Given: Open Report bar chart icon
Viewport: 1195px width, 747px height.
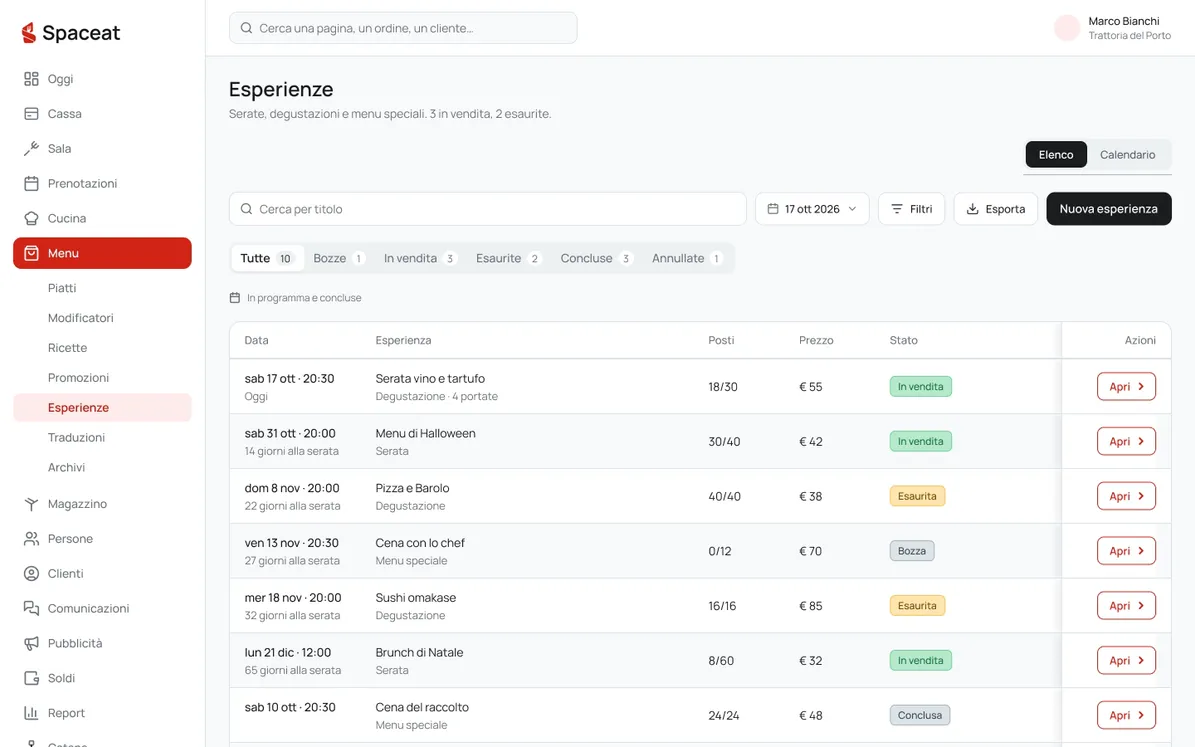Looking at the screenshot, I should (x=31, y=713).
